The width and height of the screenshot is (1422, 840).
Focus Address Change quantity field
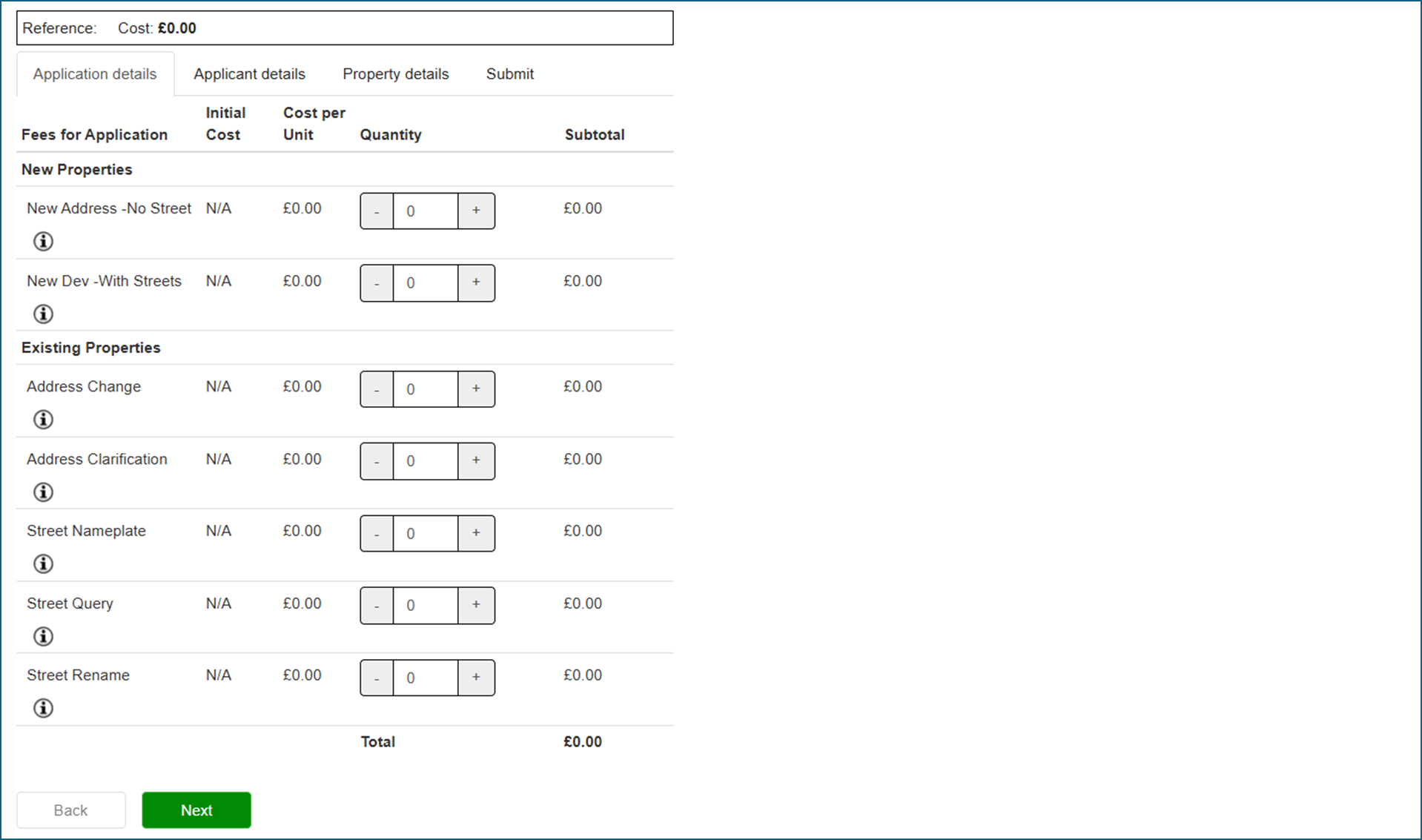pos(426,389)
